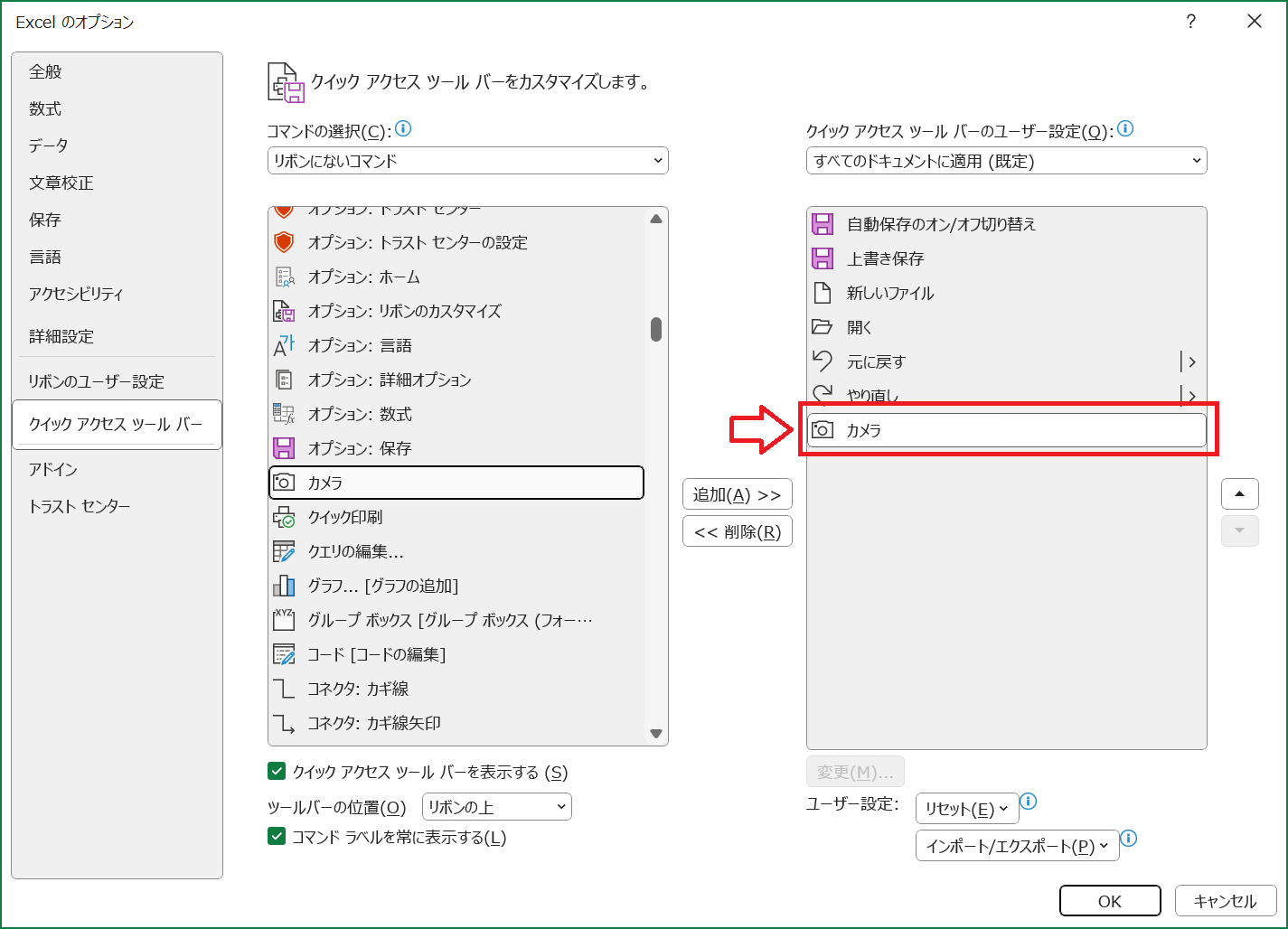Toggle コマンド ラベルを常に表示する checkbox

277,837
